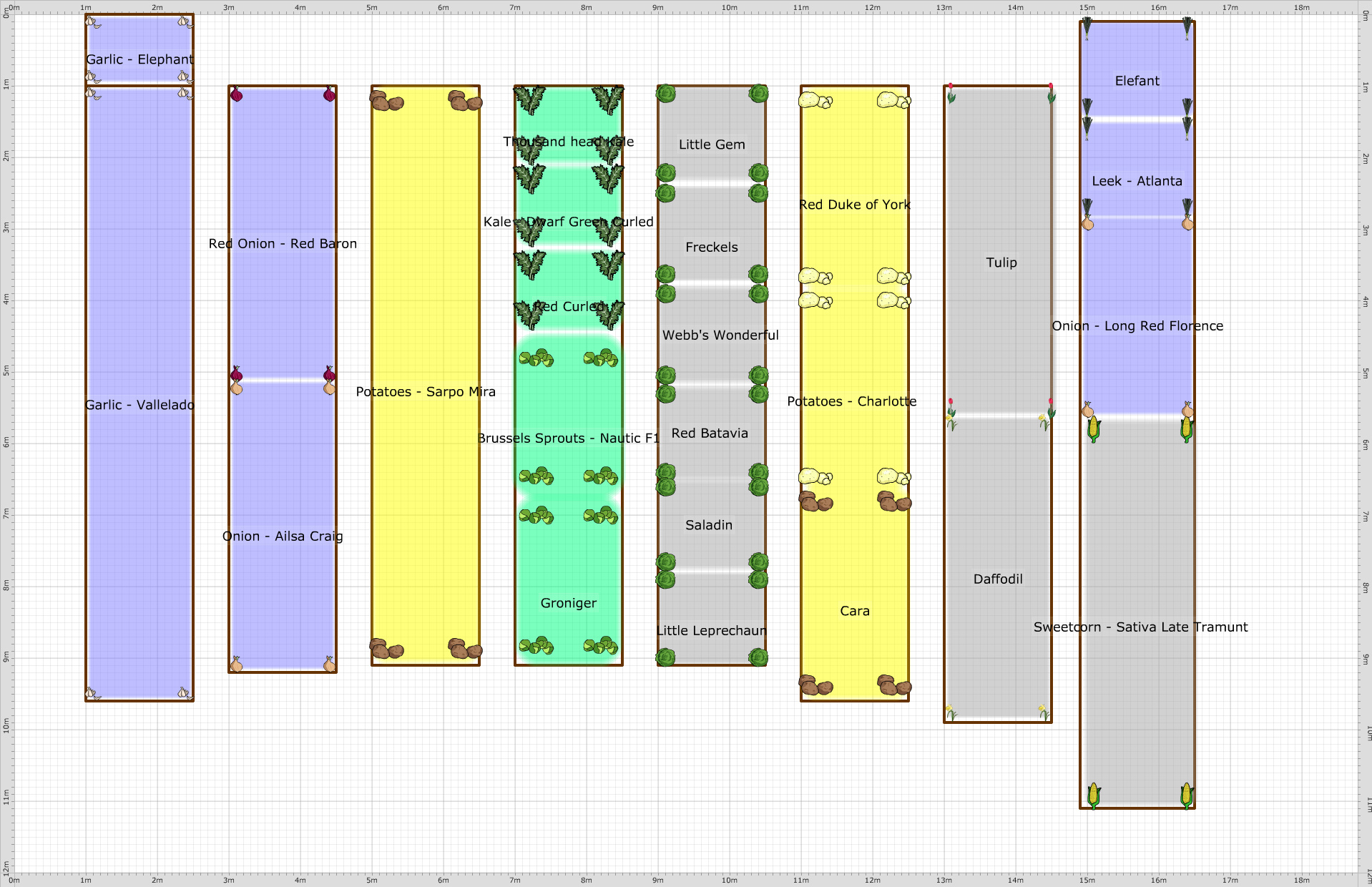Click the Potatoes - Charlotte label
Screen dimensions: 1372x887
click(852, 401)
